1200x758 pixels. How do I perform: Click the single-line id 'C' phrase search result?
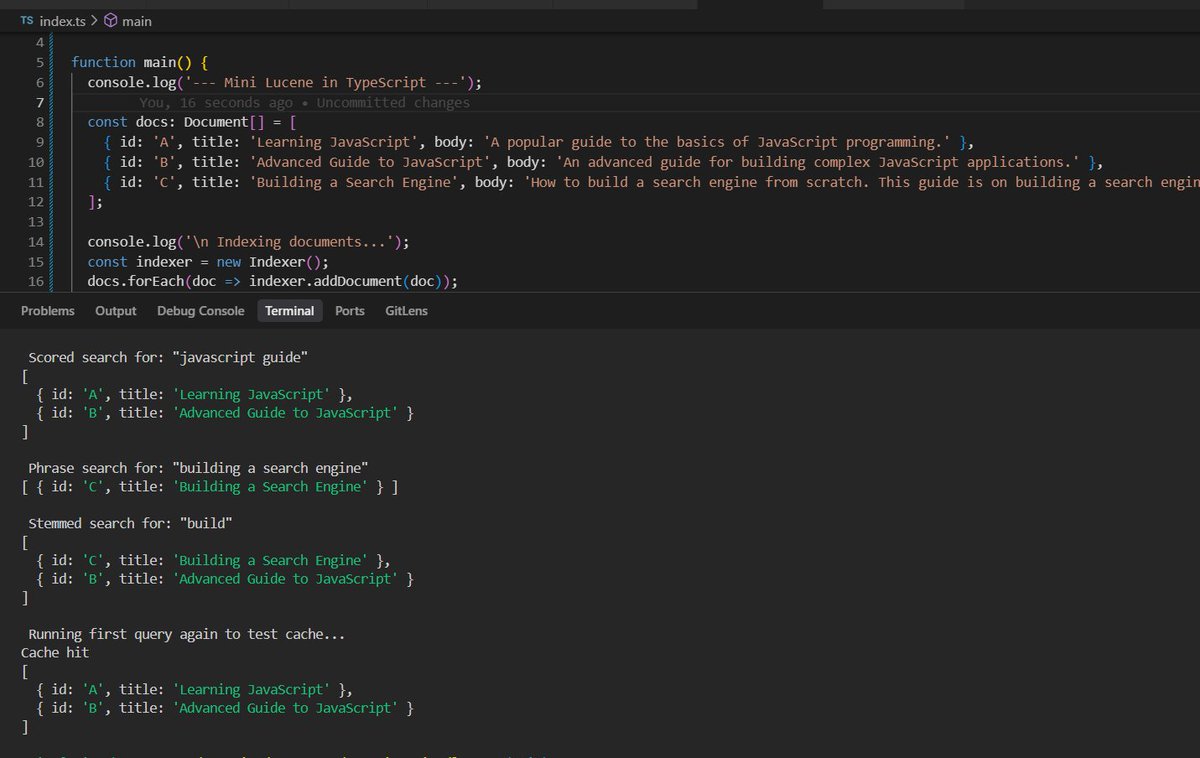209,487
